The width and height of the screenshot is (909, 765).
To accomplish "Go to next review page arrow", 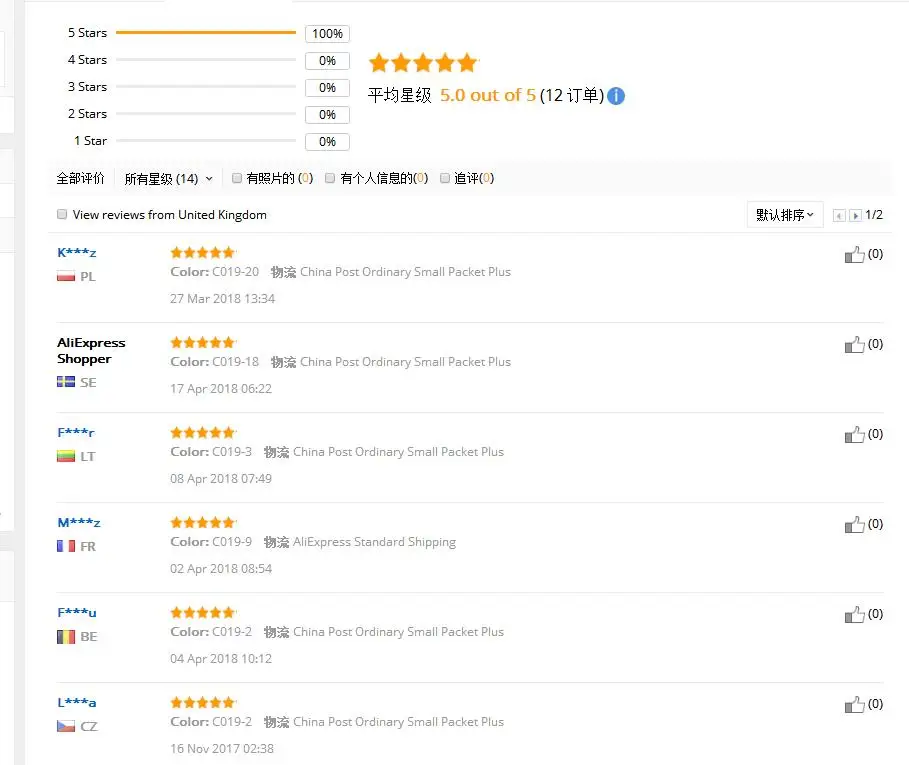I will pos(855,216).
